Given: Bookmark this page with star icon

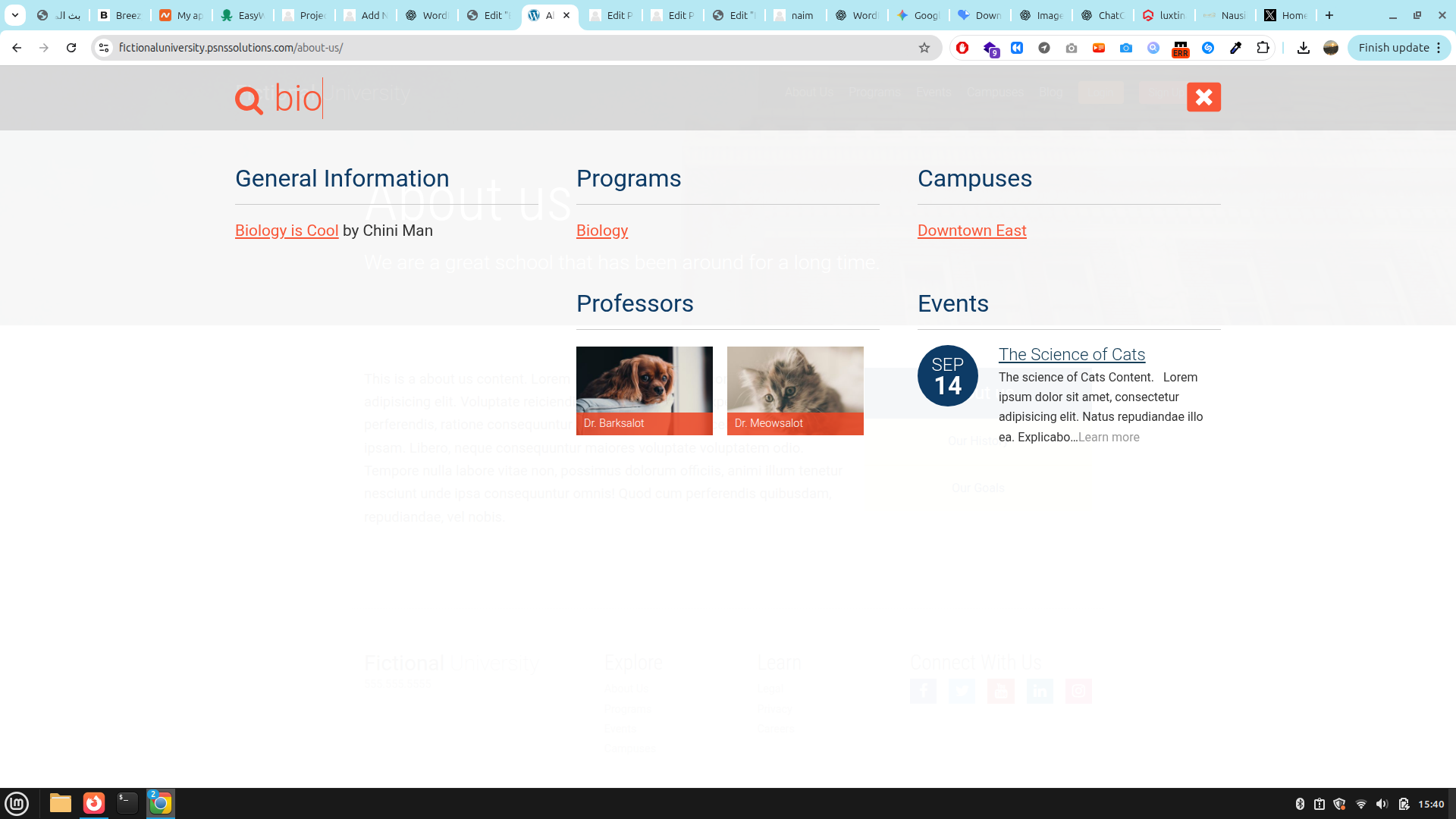Looking at the screenshot, I should (924, 48).
